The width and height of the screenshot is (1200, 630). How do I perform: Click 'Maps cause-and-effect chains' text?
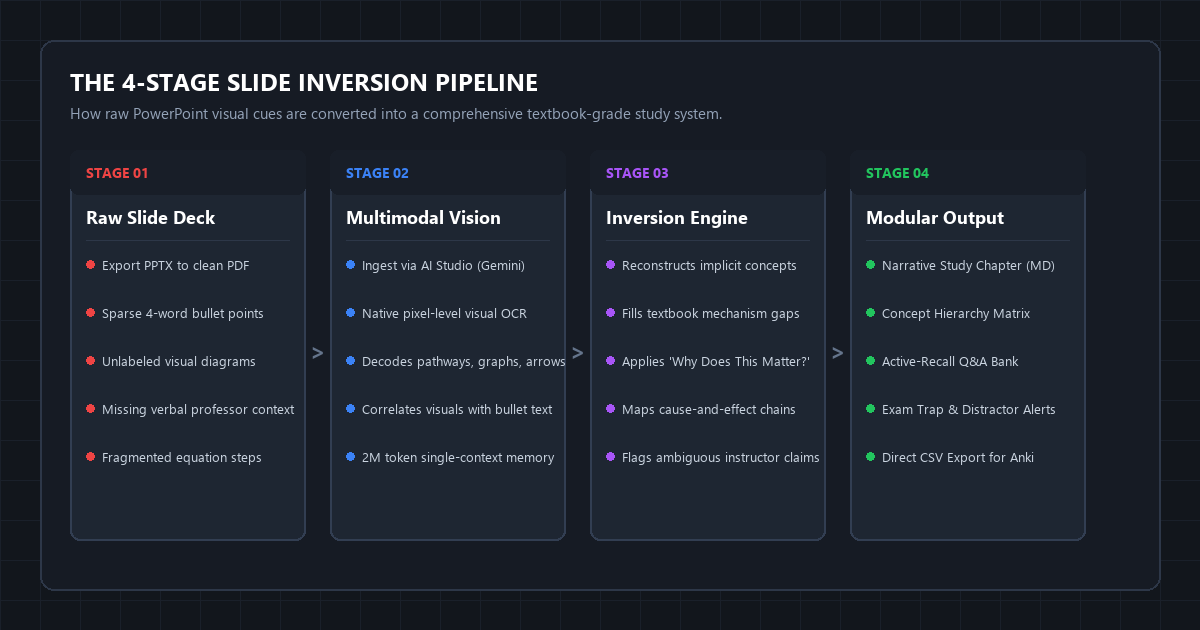[709, 410]
